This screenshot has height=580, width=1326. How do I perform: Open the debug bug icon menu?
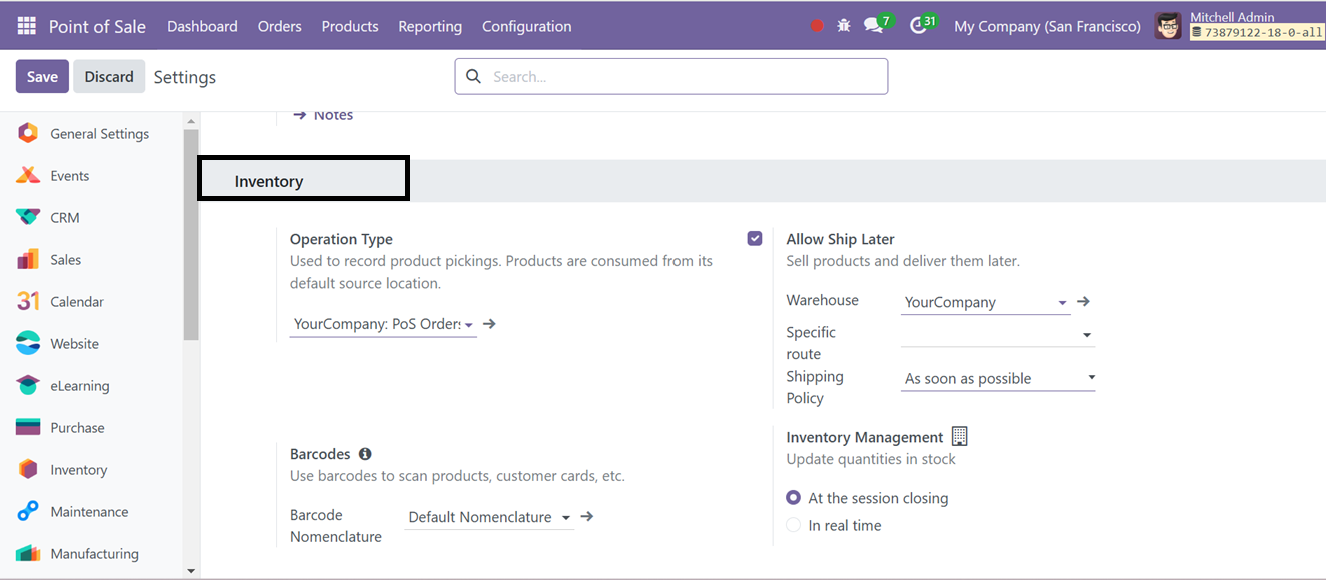click(x=844, y=26)
